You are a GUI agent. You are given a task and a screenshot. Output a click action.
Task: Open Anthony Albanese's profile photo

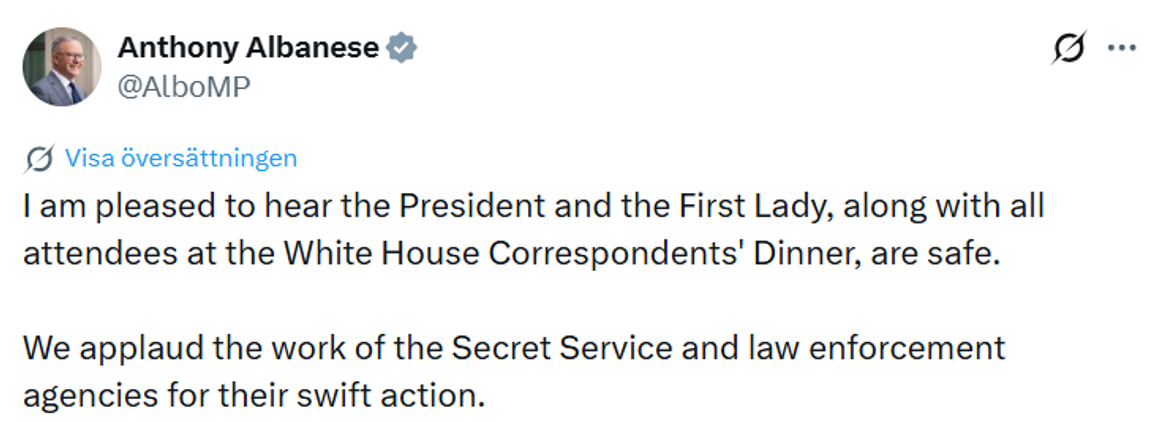click(62, 66)
